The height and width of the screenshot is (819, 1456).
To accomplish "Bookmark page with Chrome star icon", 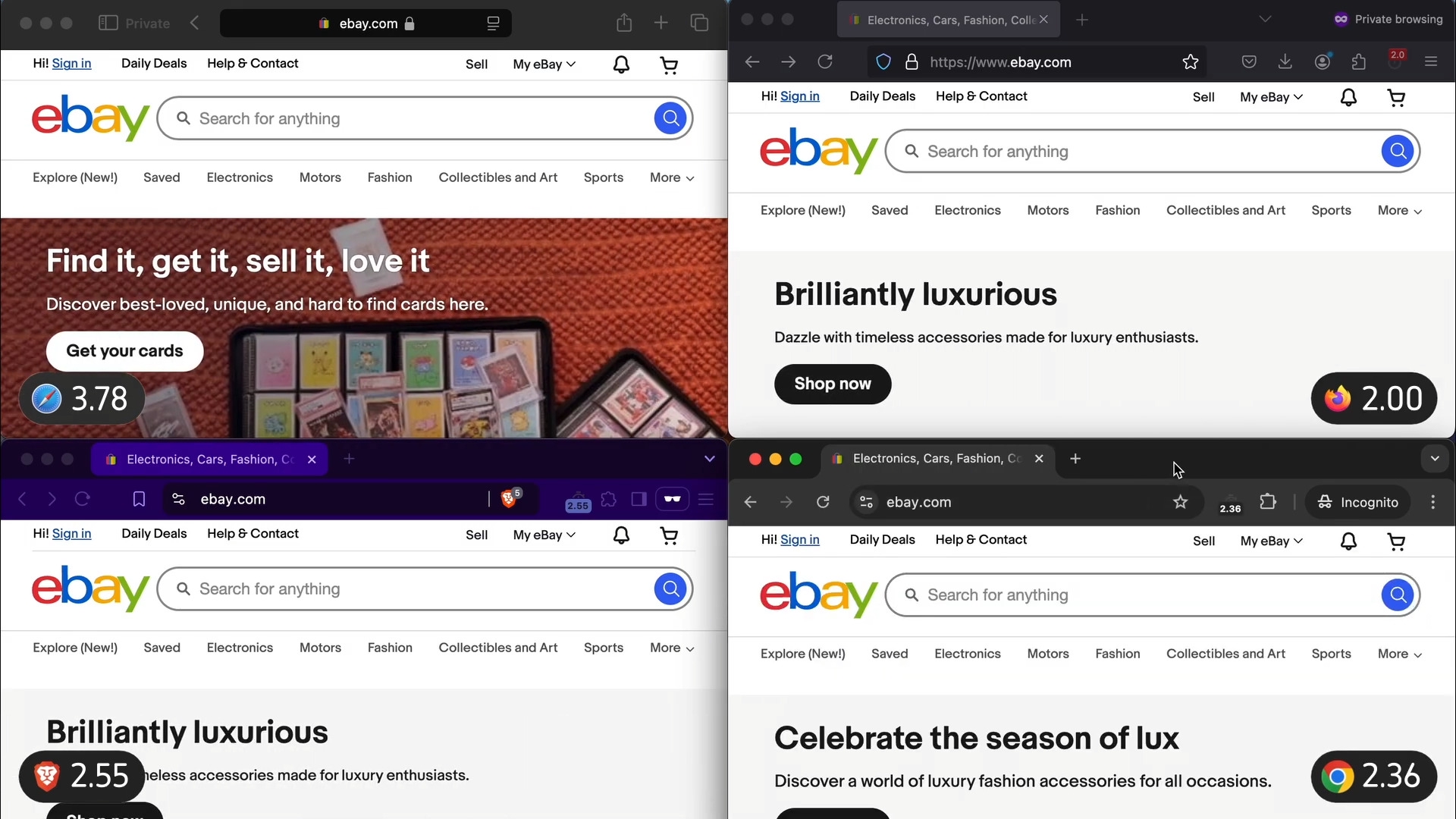I will tap(1181, 501).
